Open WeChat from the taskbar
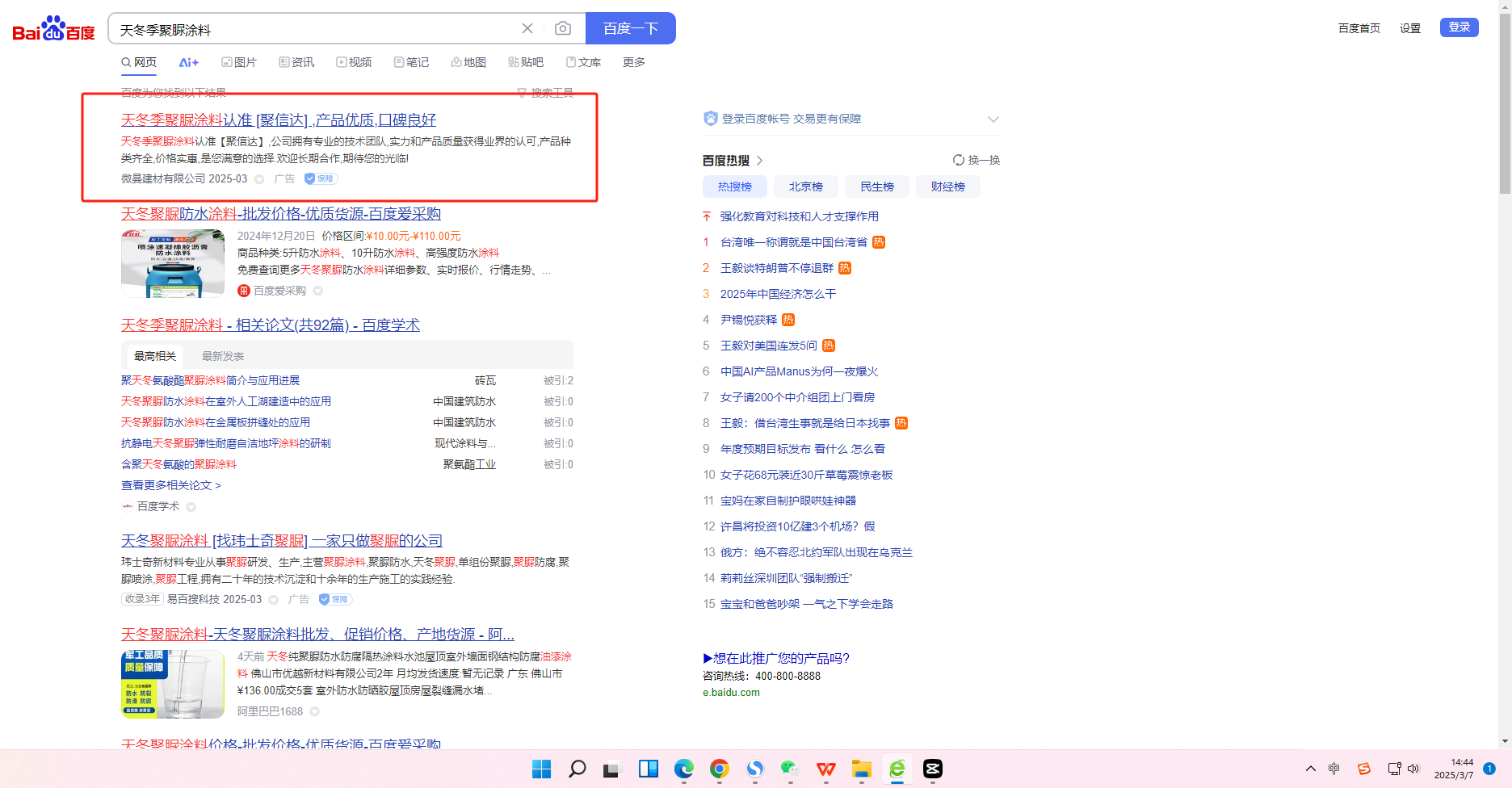Viewport: 1512px width, 788px height. 790,769
